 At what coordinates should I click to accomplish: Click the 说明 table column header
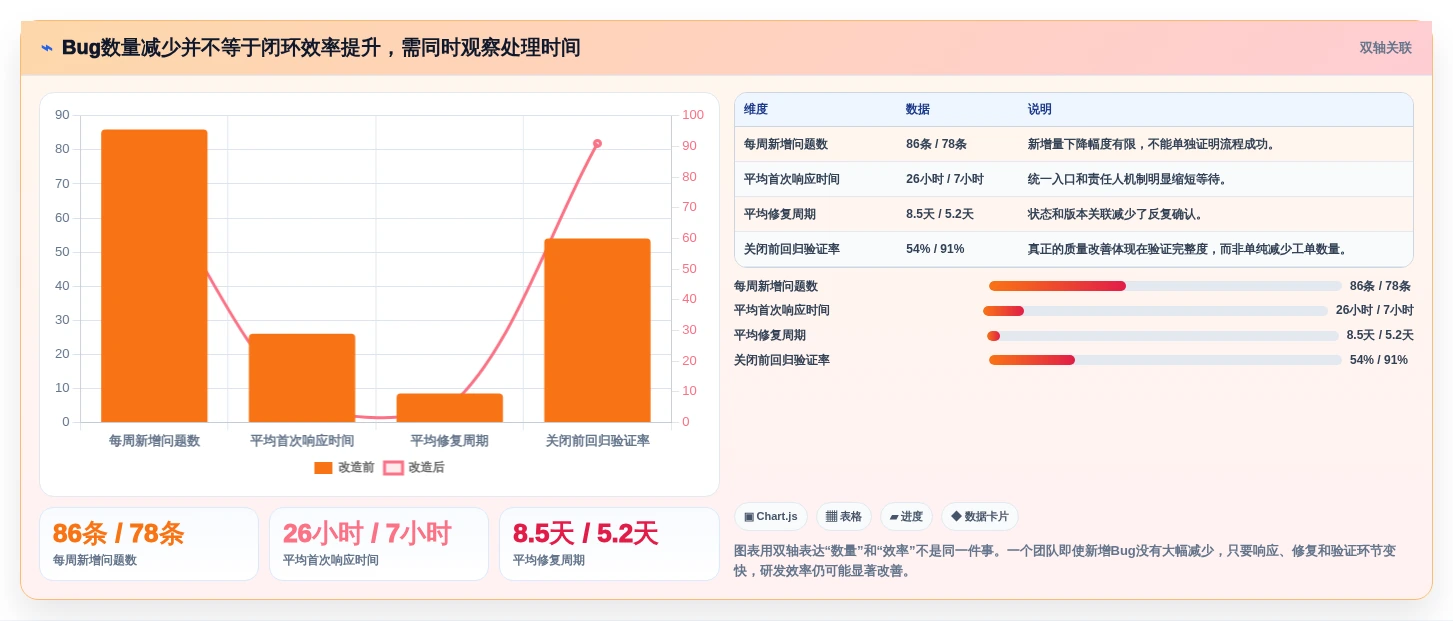[x=1040, y=109]
